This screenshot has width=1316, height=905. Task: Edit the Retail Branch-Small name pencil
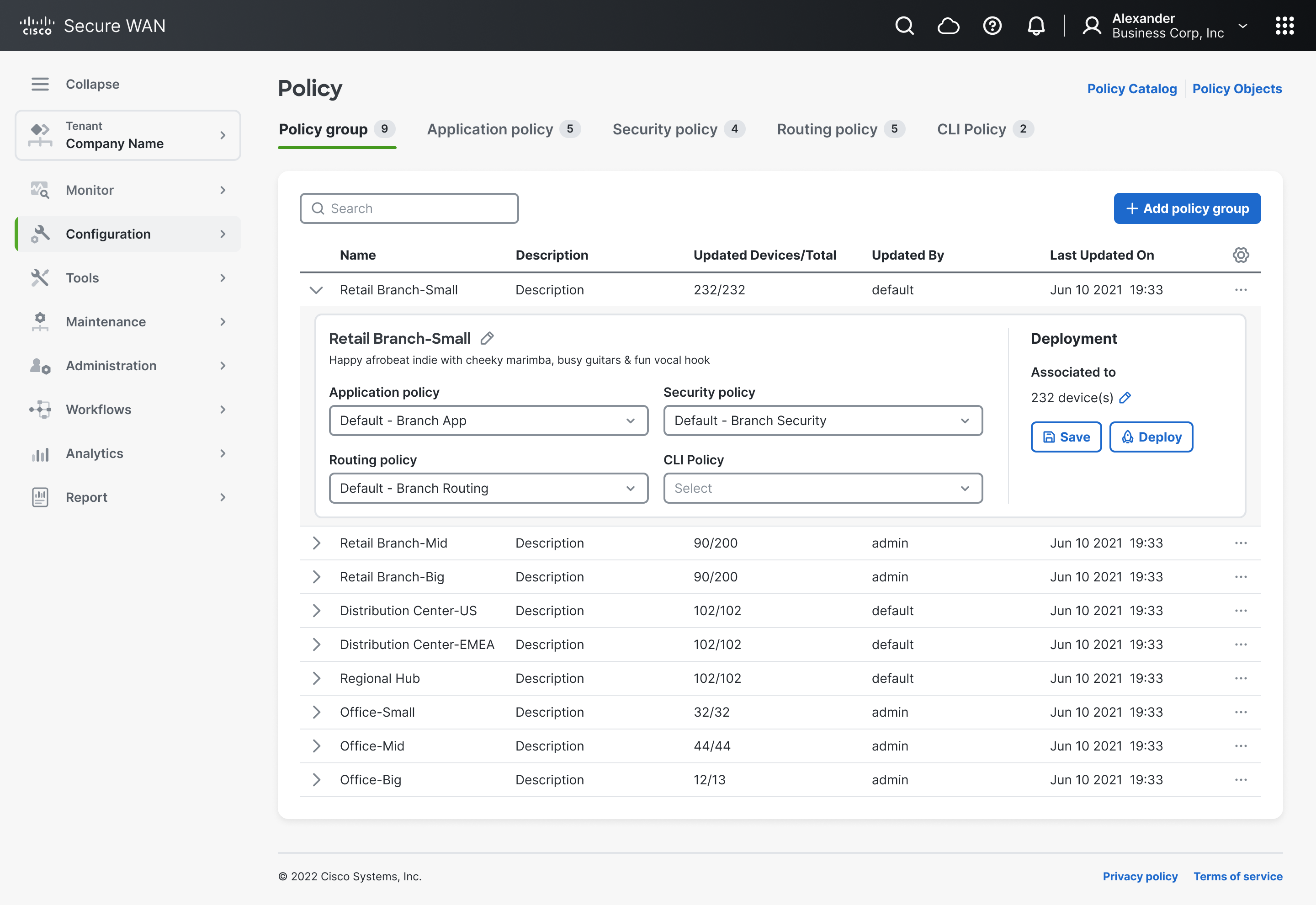[487, 339]
